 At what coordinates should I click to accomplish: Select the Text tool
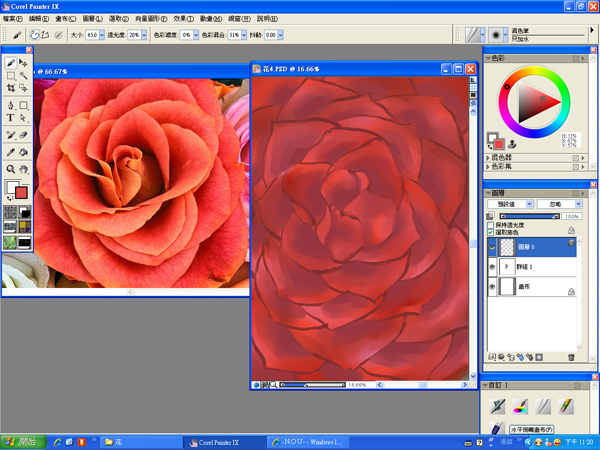point(11,118)
